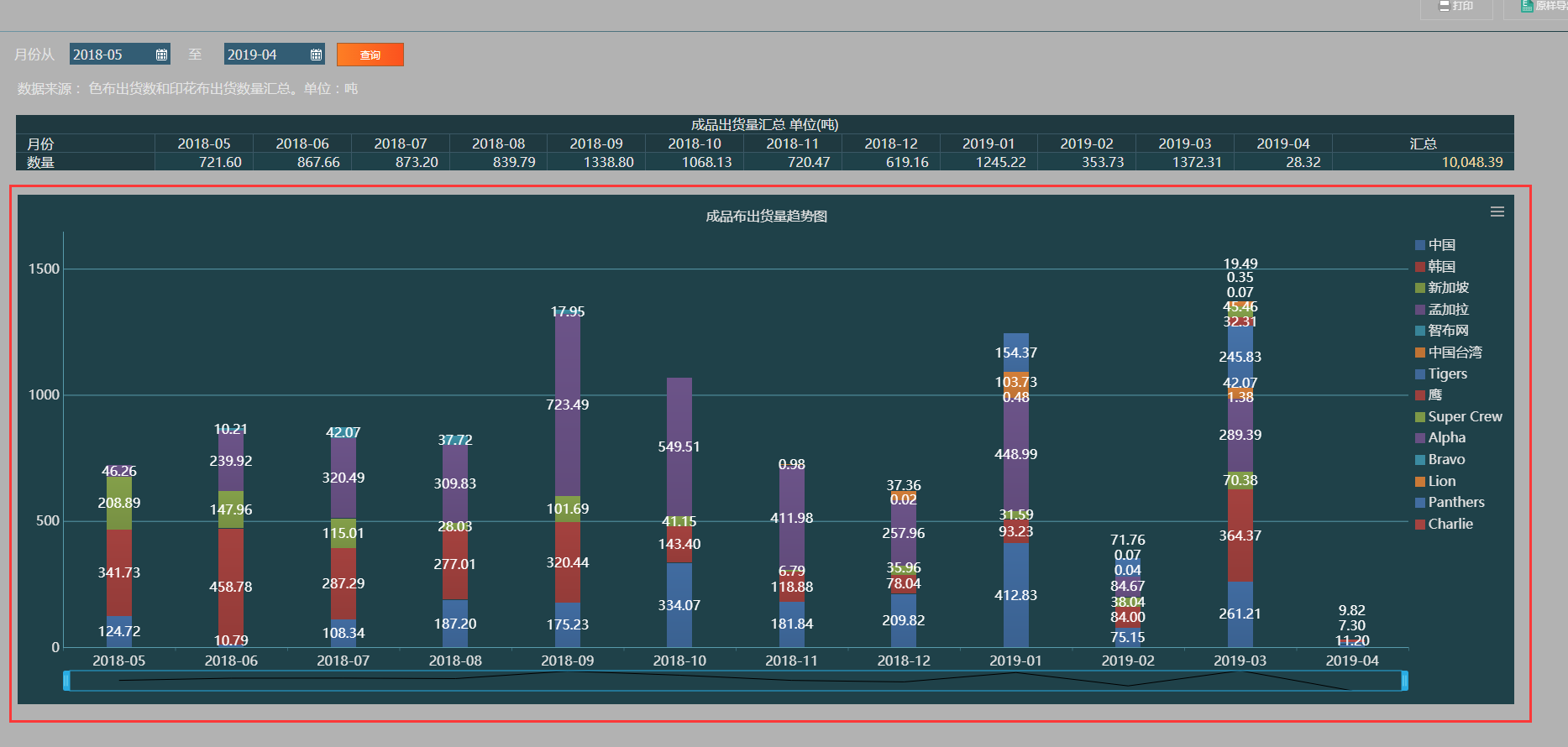Focus the start month field 2018-05
The height and width of the screenshot is (747, 1568).
pos(120,55)
